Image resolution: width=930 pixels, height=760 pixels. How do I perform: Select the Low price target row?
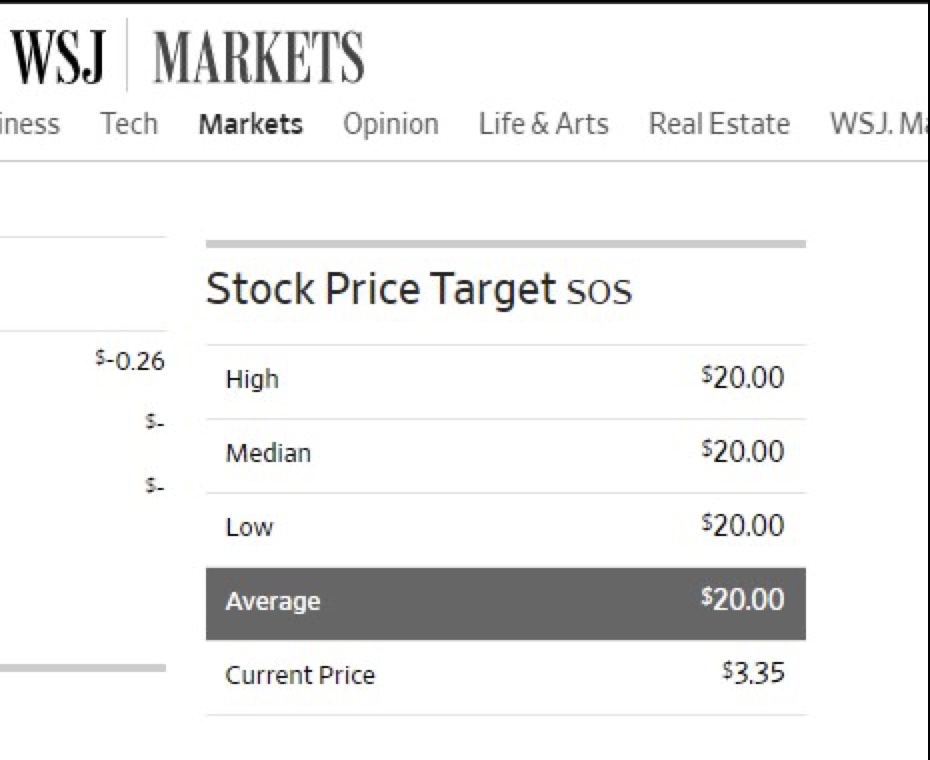[506, 529]
